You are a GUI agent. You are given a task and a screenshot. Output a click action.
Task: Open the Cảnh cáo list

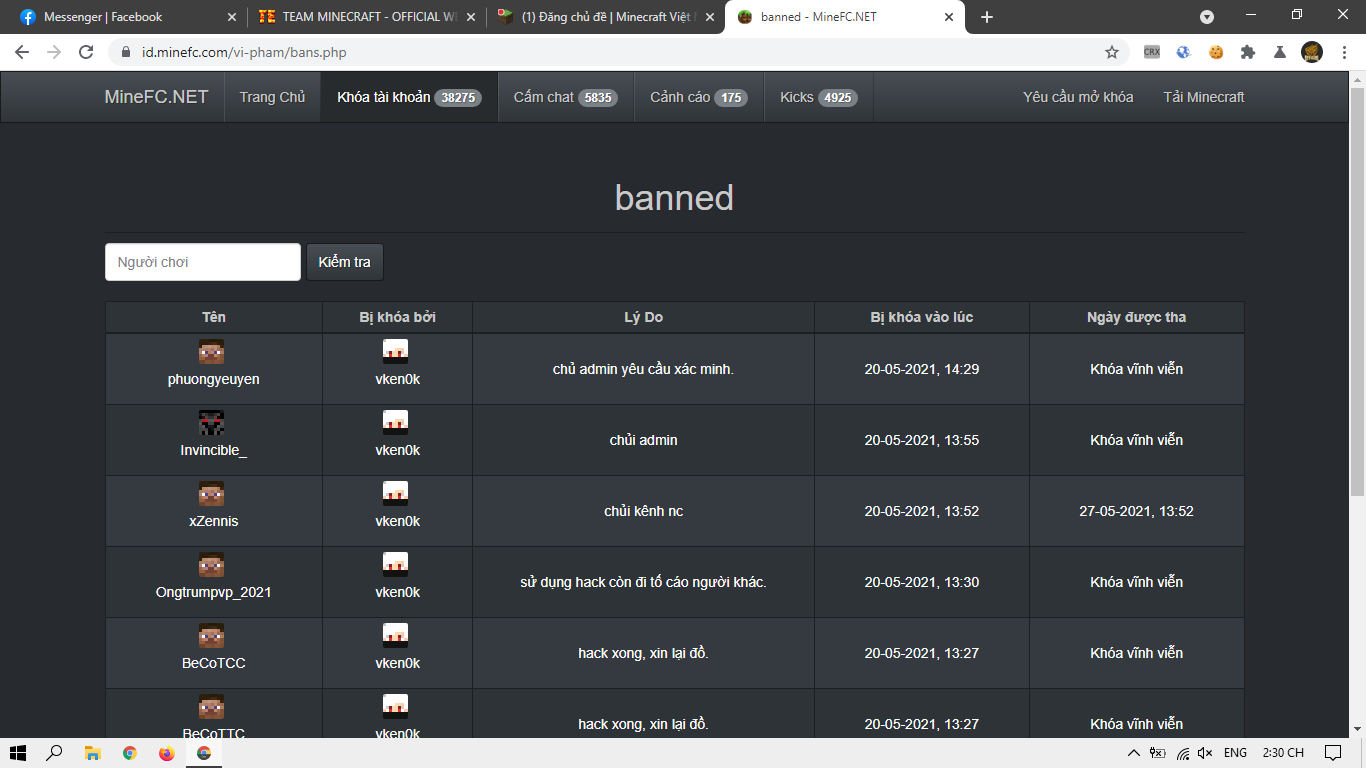699,97
